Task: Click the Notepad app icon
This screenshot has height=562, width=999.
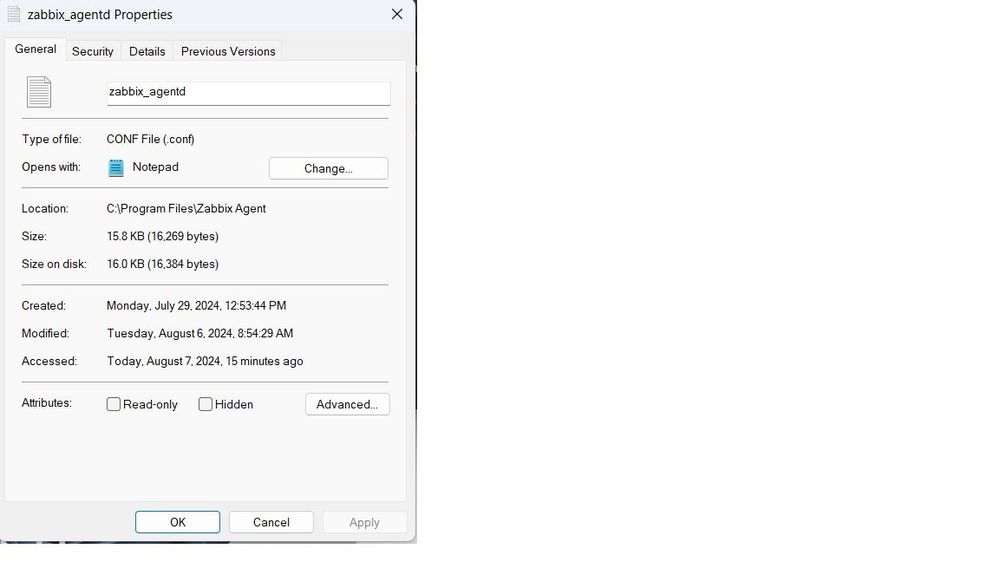Action: (x=116, y=168)
